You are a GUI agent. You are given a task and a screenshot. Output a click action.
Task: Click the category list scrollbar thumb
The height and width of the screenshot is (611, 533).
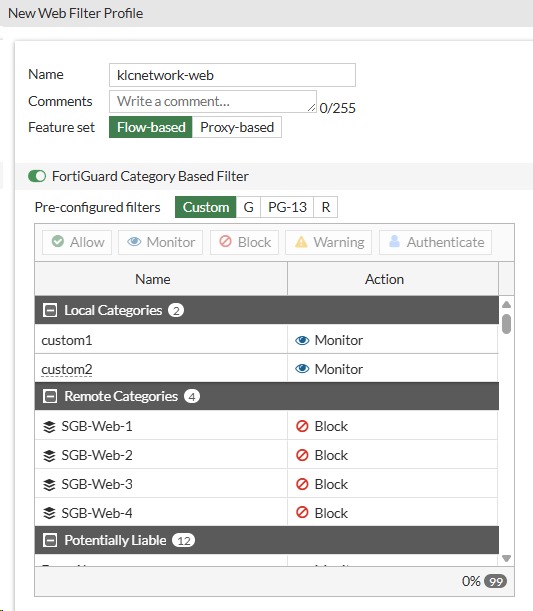pyautogui.click(x=507, y=324)
